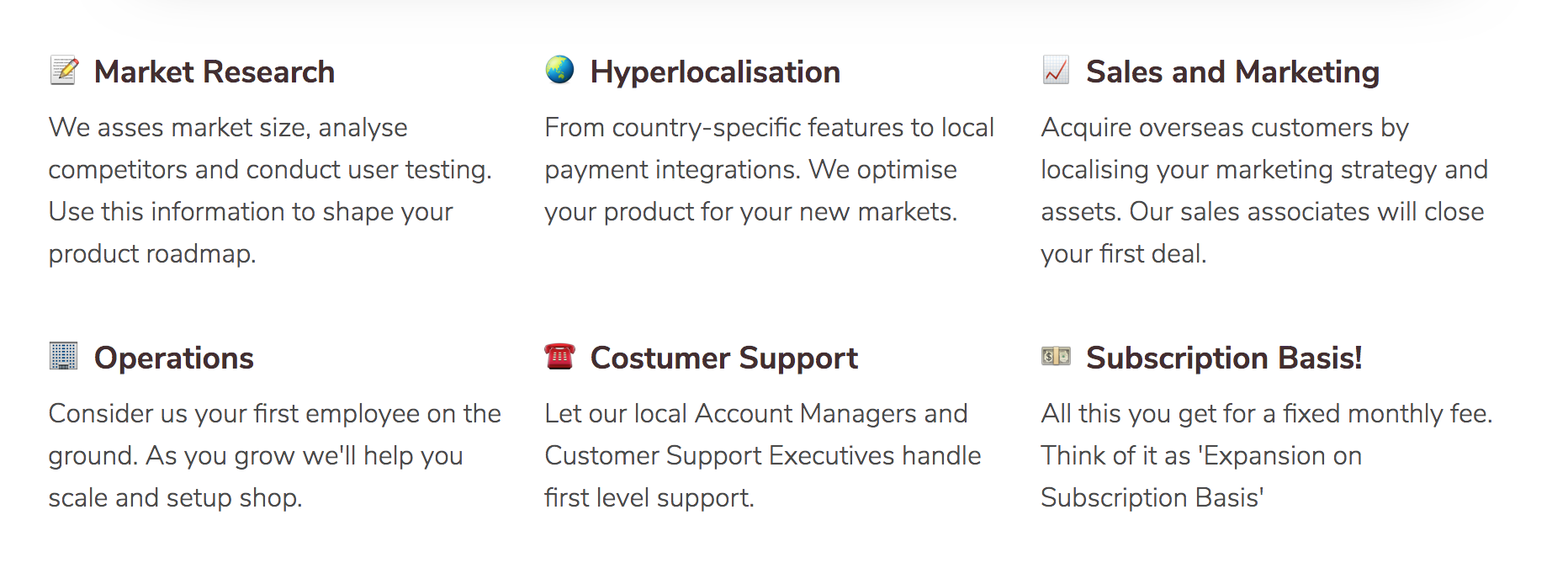This screenshot has height=584, width=1568.
Task: Click the fixed monthly fee paragraph
Action: [1267, 455]
